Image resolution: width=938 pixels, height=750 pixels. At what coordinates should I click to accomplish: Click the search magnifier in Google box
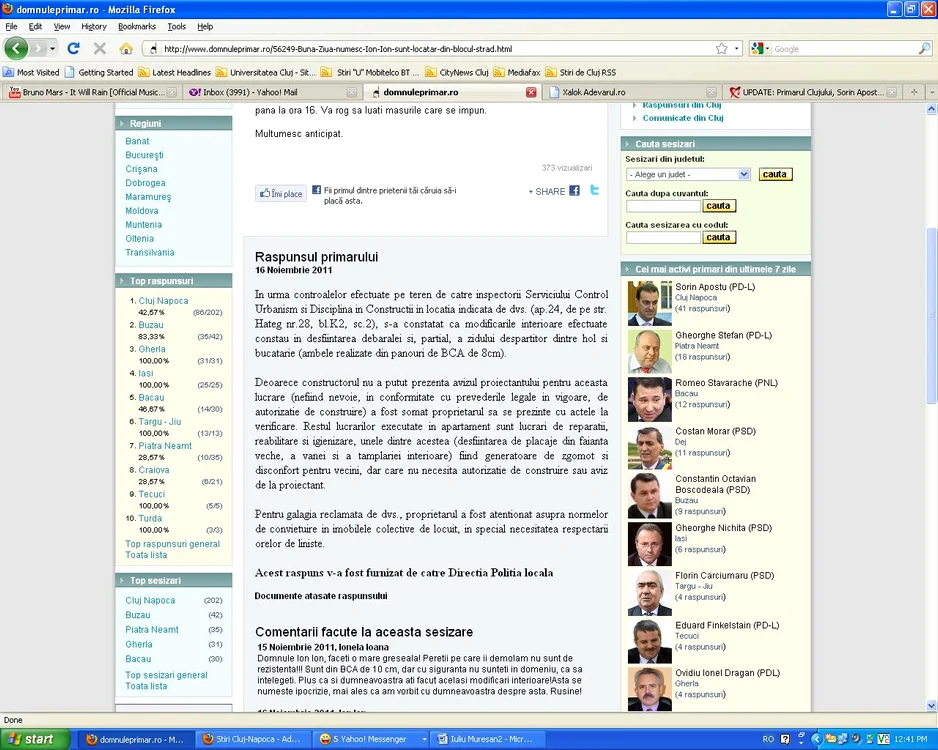tap(924, 49)
